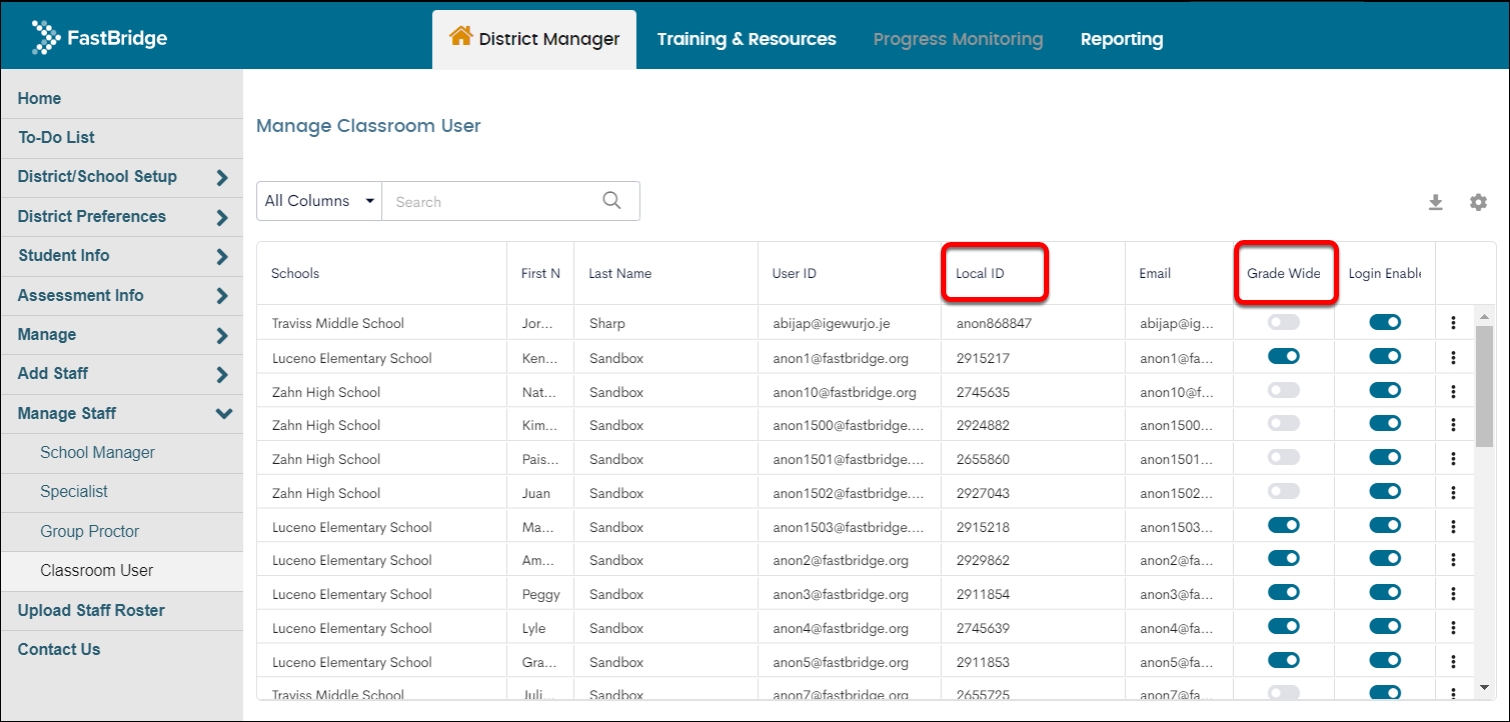Toggle Login Enabled for Lyle Sandbox

click(x=1385, y=627)
